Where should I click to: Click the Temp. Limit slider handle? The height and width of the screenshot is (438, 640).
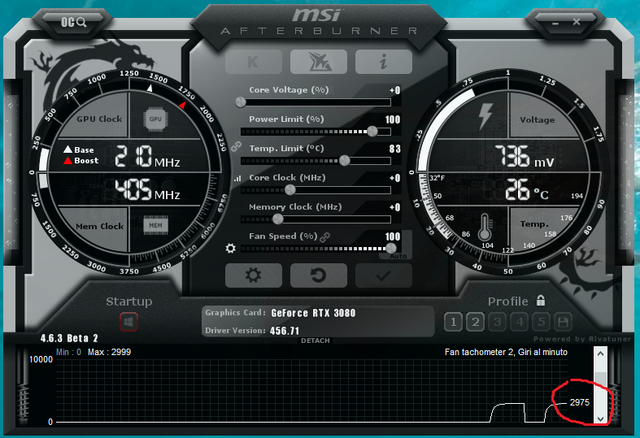[344, 160]
